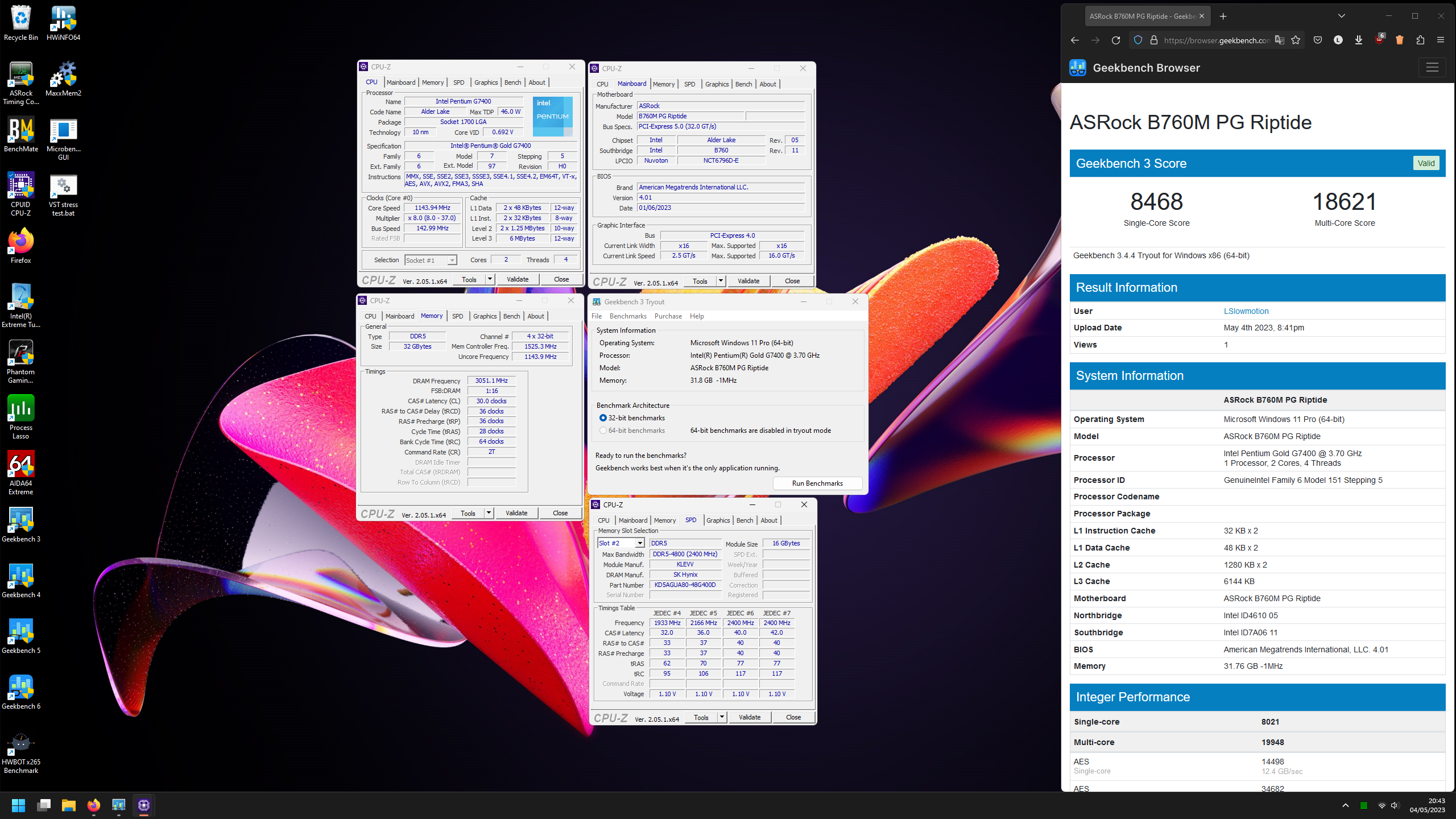Open the Socket #1 selection dropdown
This screenshot has width=1456, height=819.
pyautogui.click(x=431, y=260)
